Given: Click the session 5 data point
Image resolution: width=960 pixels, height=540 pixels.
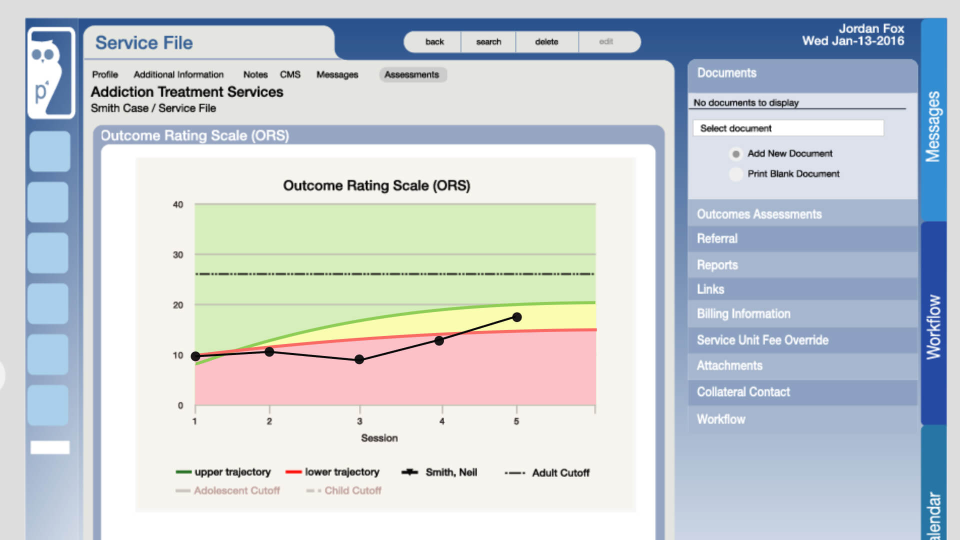Looking at the screenshot, I should [x=517, y=317].
